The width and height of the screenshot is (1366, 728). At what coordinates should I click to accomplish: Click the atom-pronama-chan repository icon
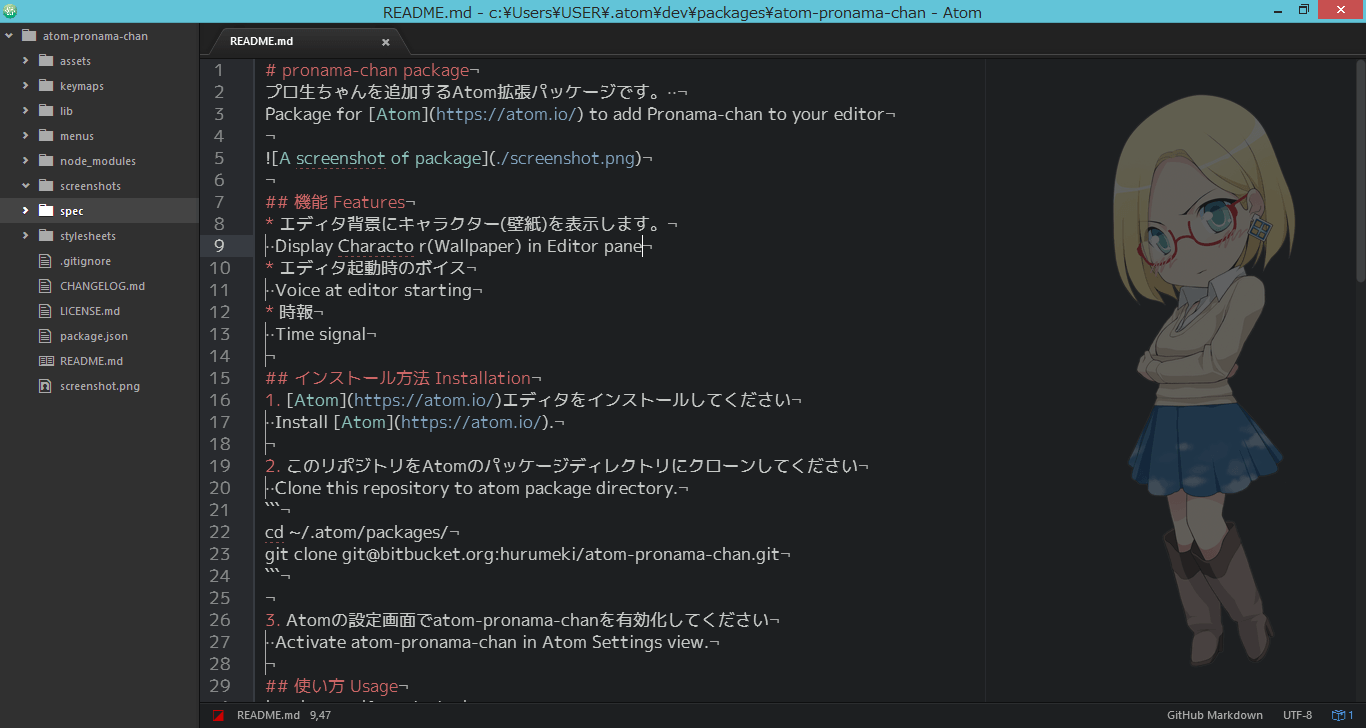click(28, 36)
